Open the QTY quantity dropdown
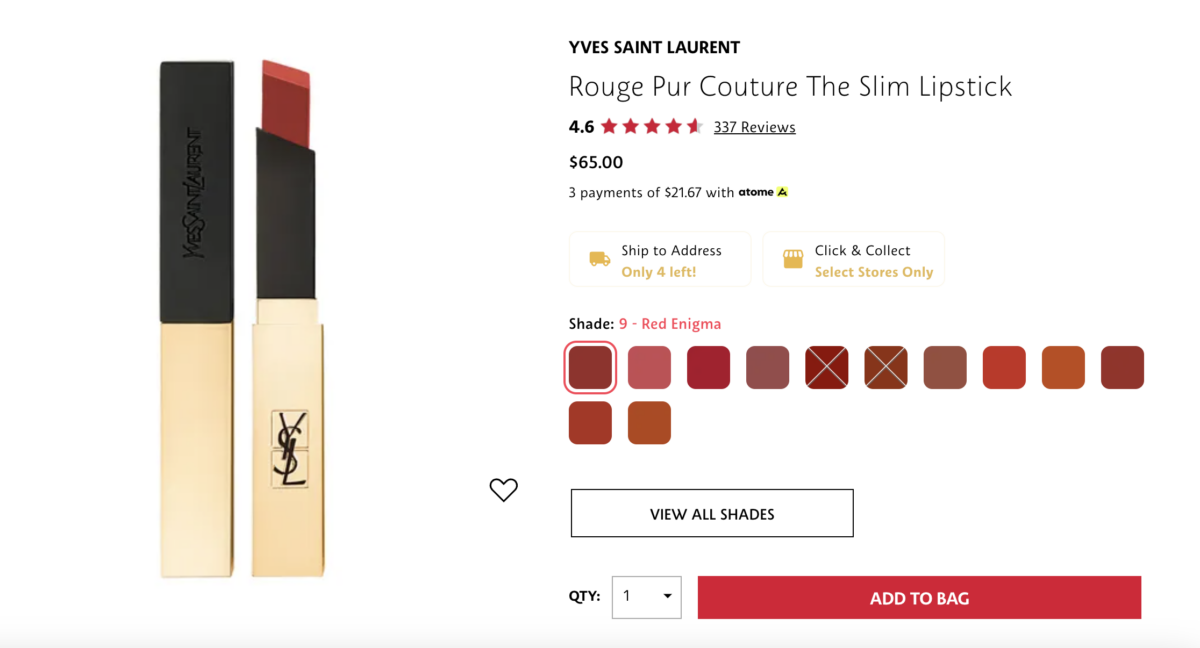Viewport: 1200px width, 648px height. pyautogui.click(x=646, y=597)
